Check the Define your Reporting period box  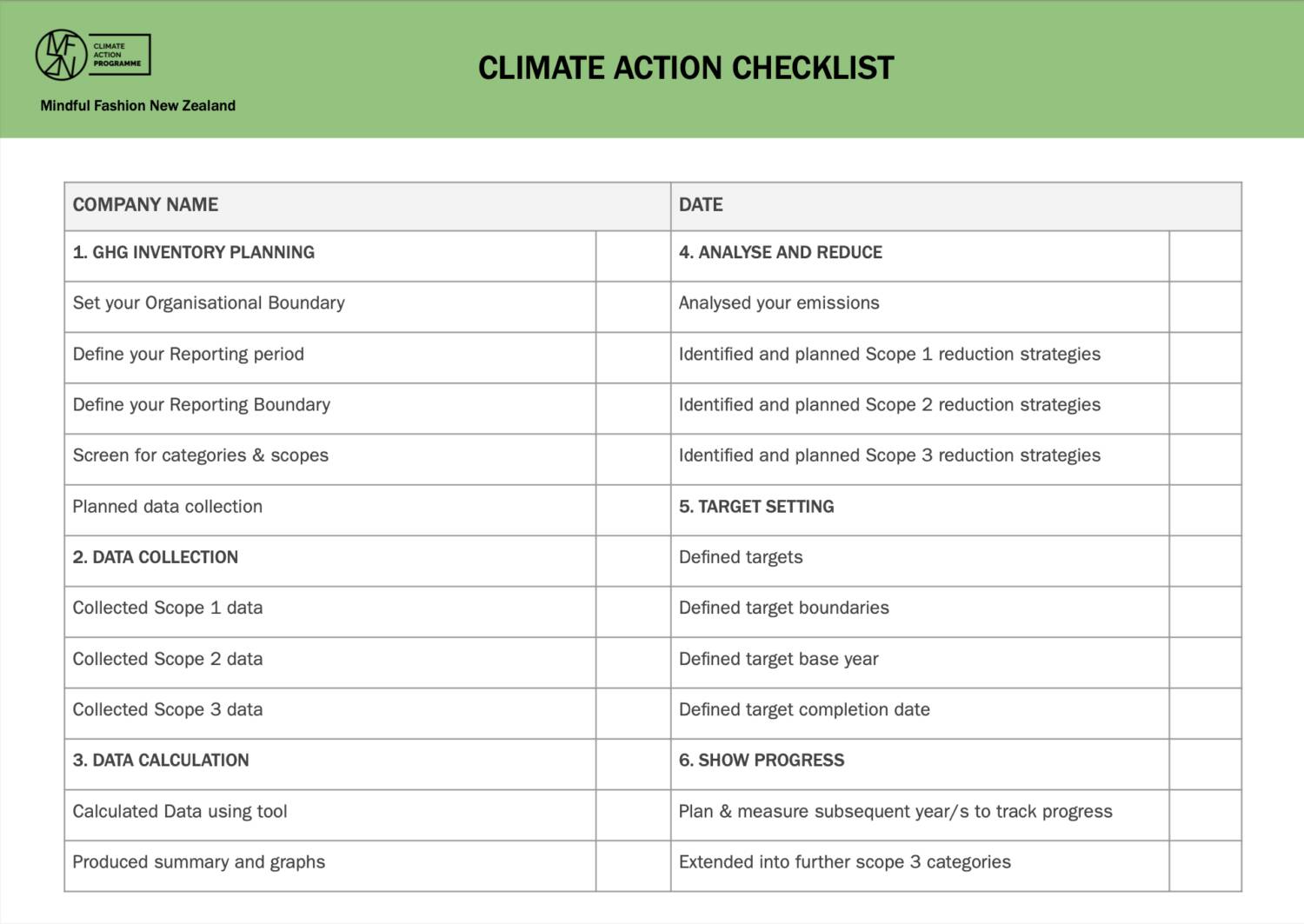(633, 357)
